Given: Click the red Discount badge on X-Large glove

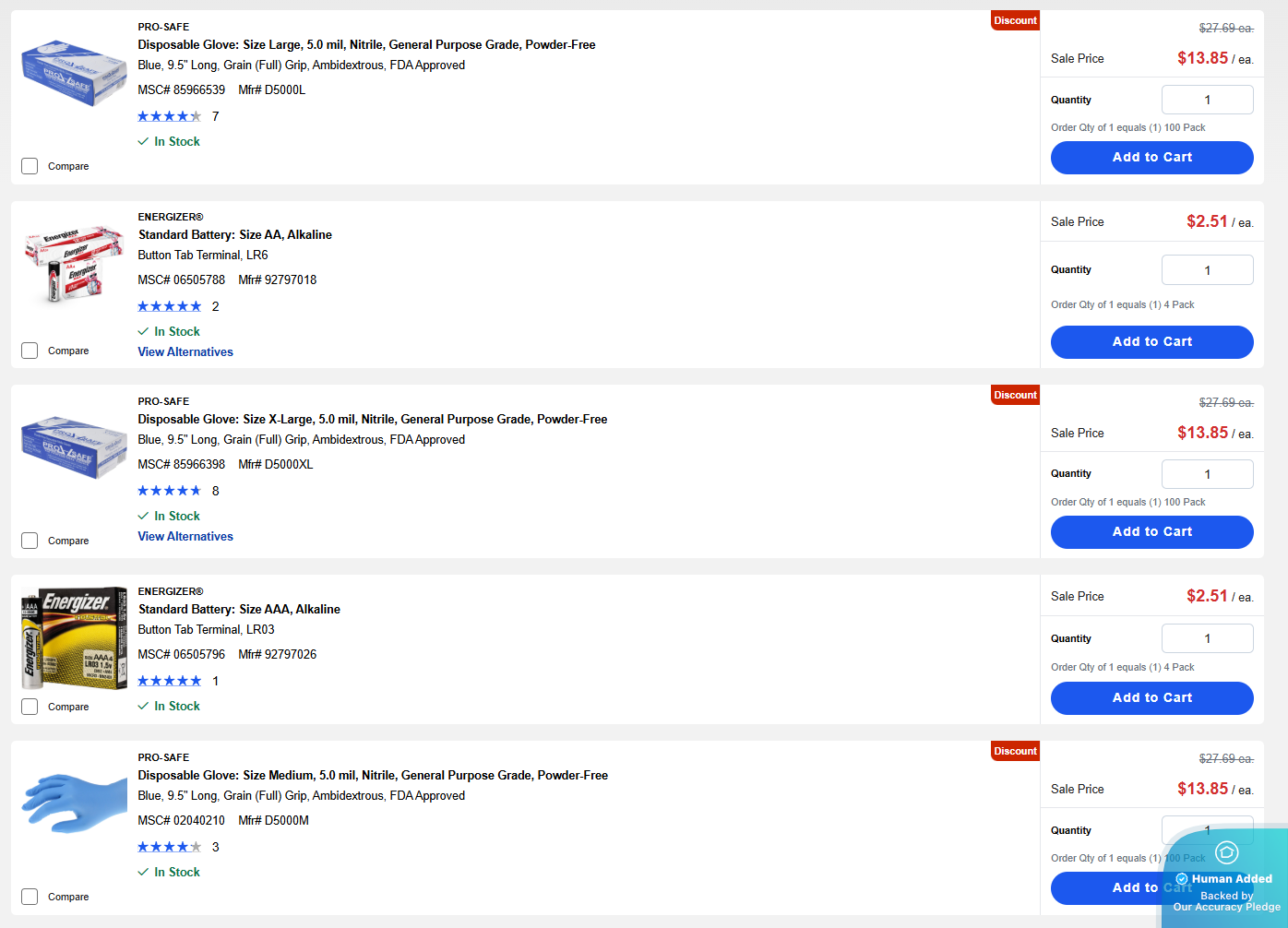Looking at the screenshot, I should pyautogui.click(x=1015, y=395).
